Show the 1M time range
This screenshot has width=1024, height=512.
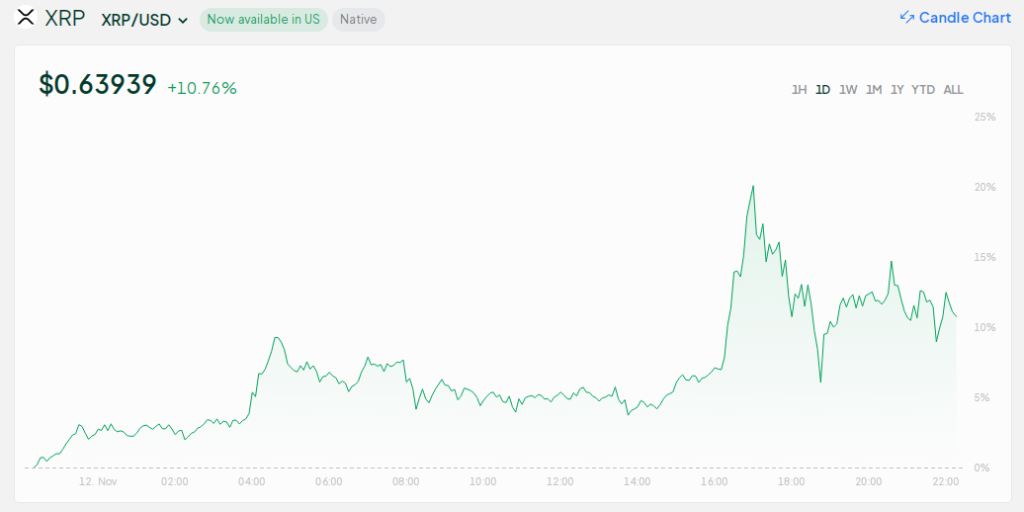[874, 90]
